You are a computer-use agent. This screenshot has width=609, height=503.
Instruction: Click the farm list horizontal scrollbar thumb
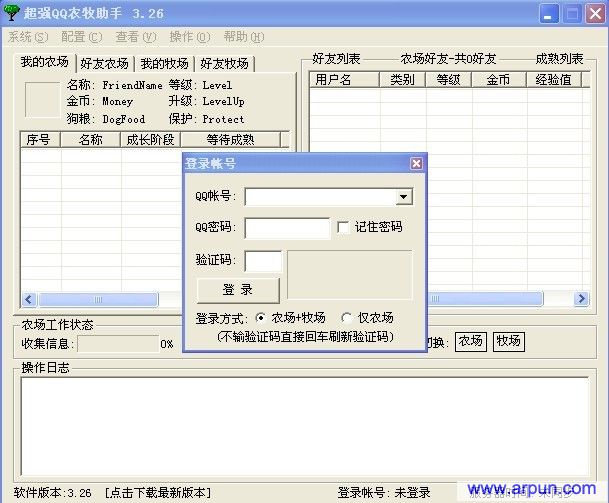coord(98,299)
